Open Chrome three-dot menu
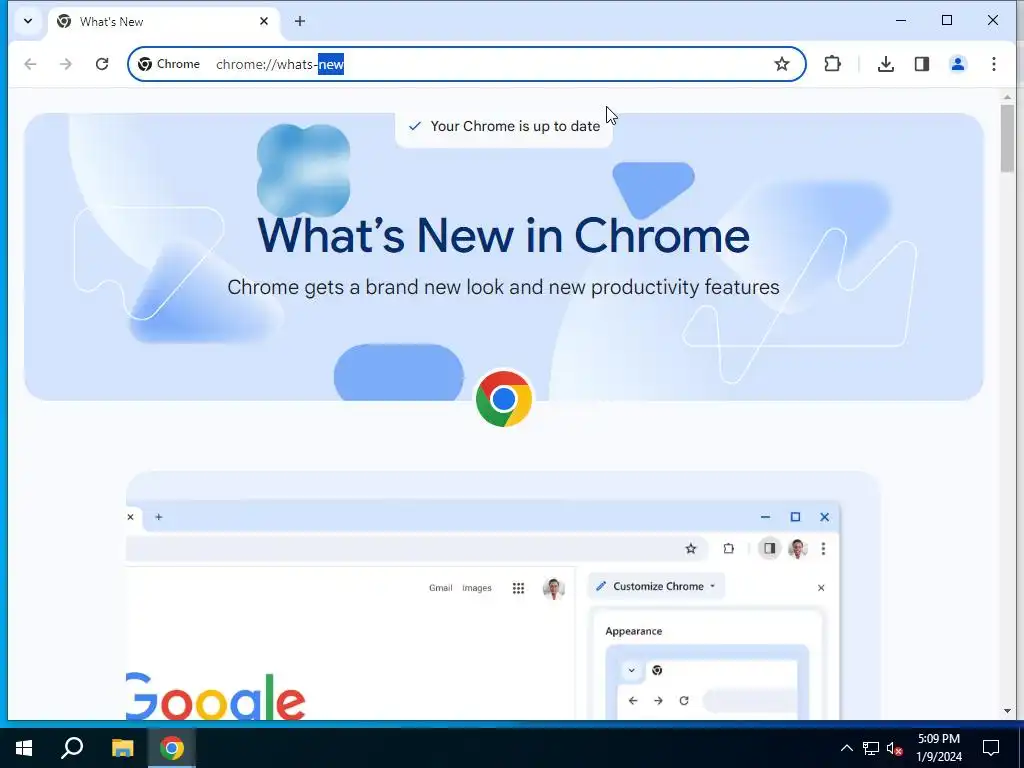This screenshot has width=1024, height=768. point(993,64)
